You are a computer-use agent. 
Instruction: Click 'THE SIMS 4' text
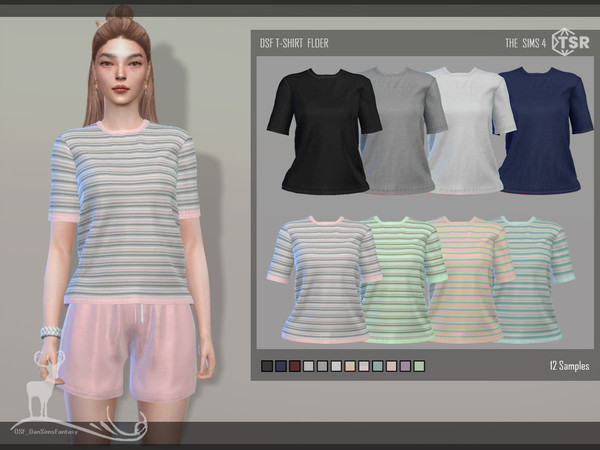[x=525, y=43]
